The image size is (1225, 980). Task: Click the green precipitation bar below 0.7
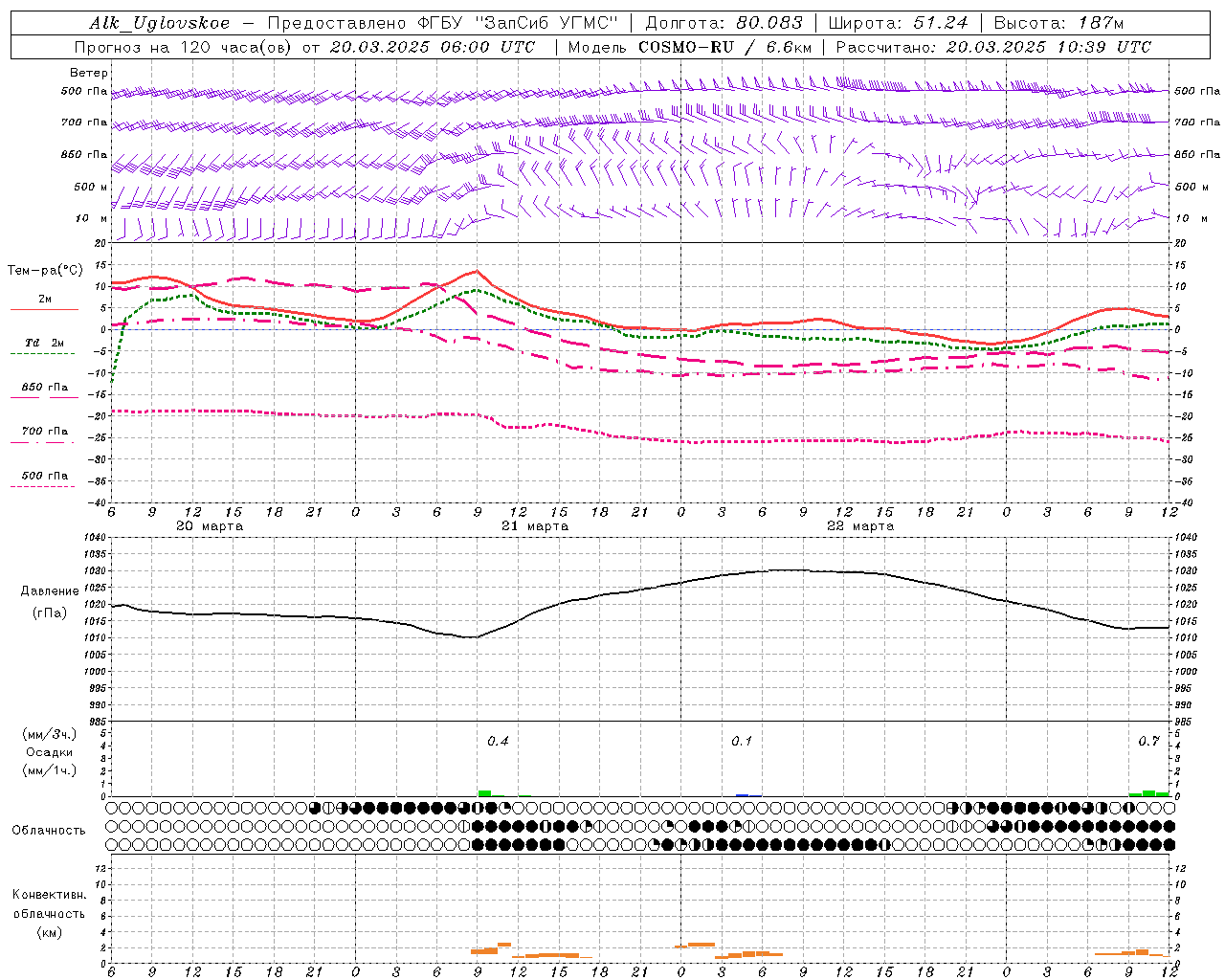[1148, 793]
